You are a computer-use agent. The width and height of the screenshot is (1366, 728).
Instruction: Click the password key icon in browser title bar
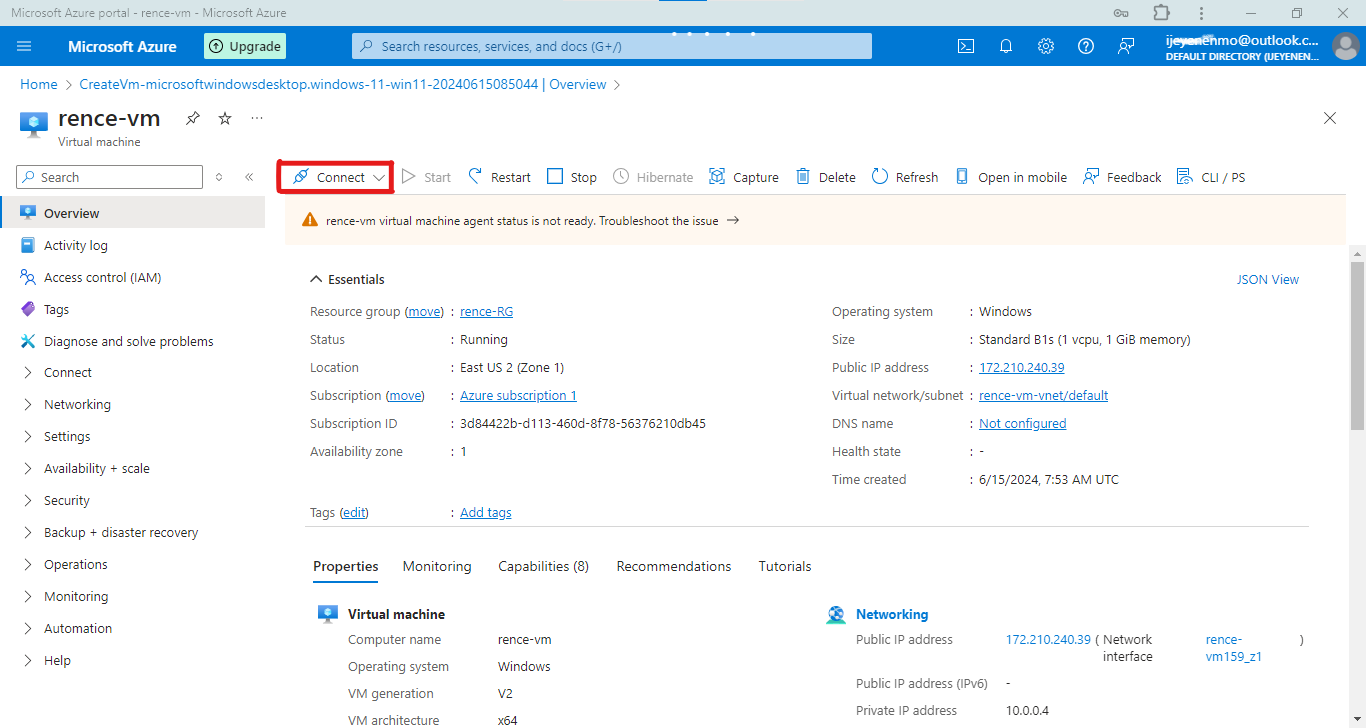point(1122,12)
